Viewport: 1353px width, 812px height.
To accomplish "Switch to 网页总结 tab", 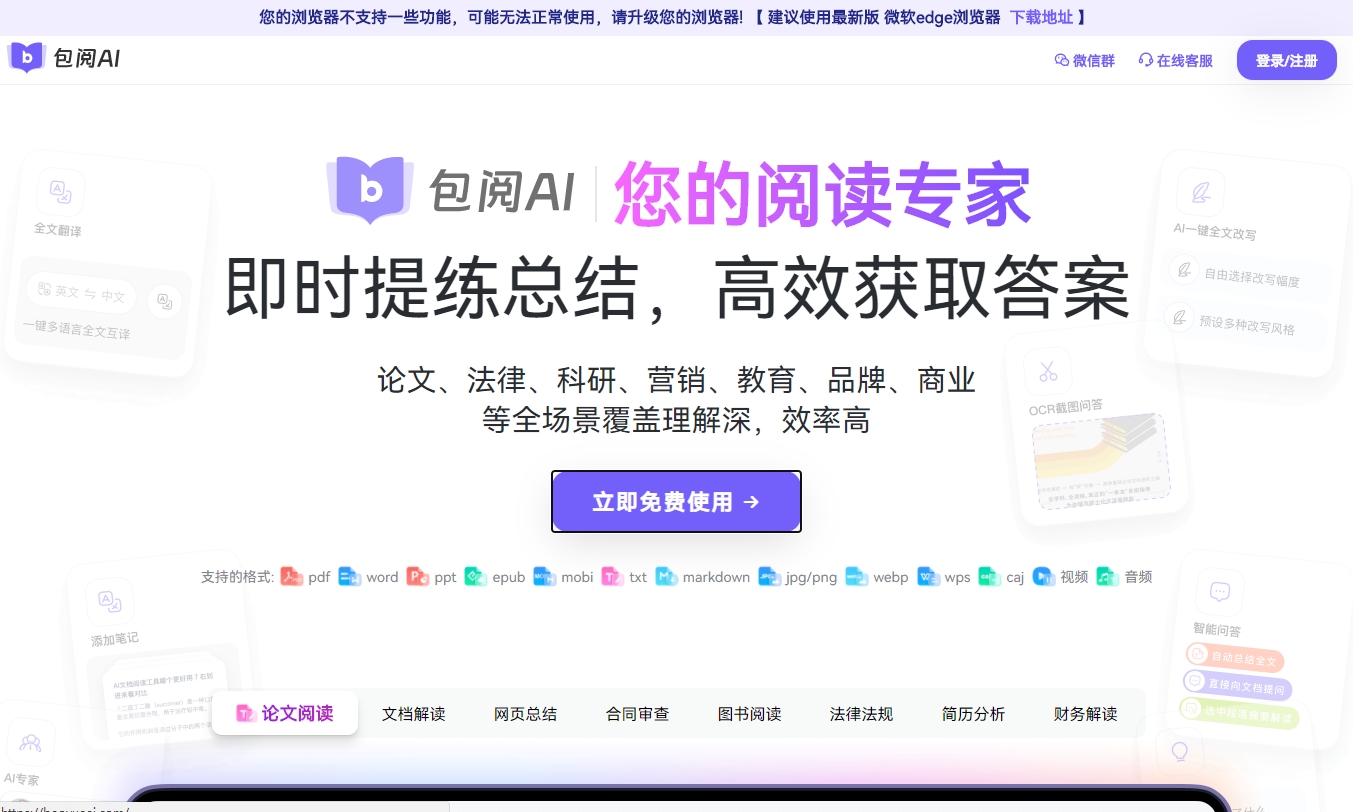I will (526, 714).
